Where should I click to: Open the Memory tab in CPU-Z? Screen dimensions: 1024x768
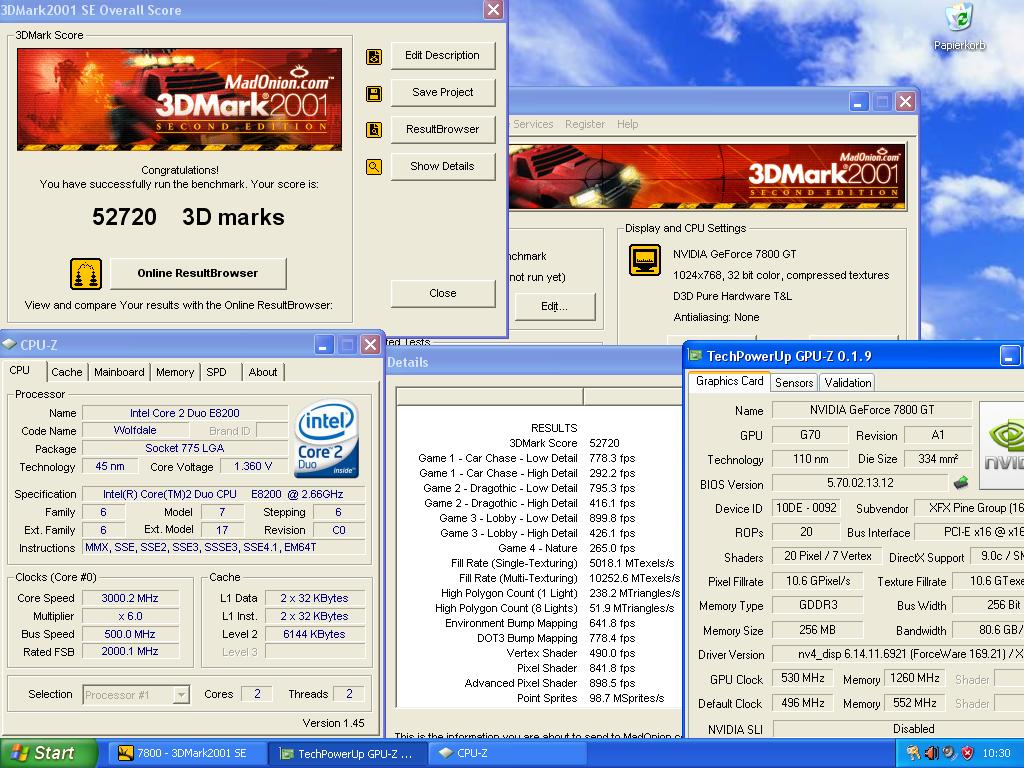pos(174,372)
